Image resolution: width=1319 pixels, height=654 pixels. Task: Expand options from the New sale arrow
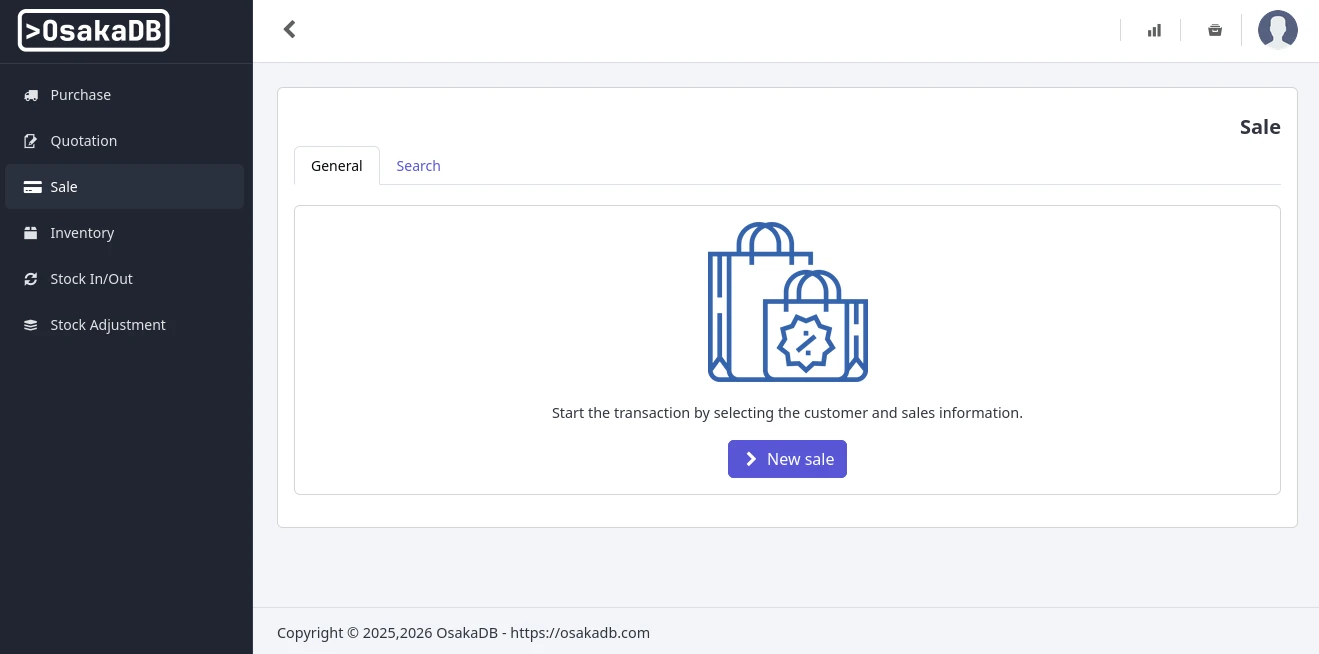coord(751,458)
